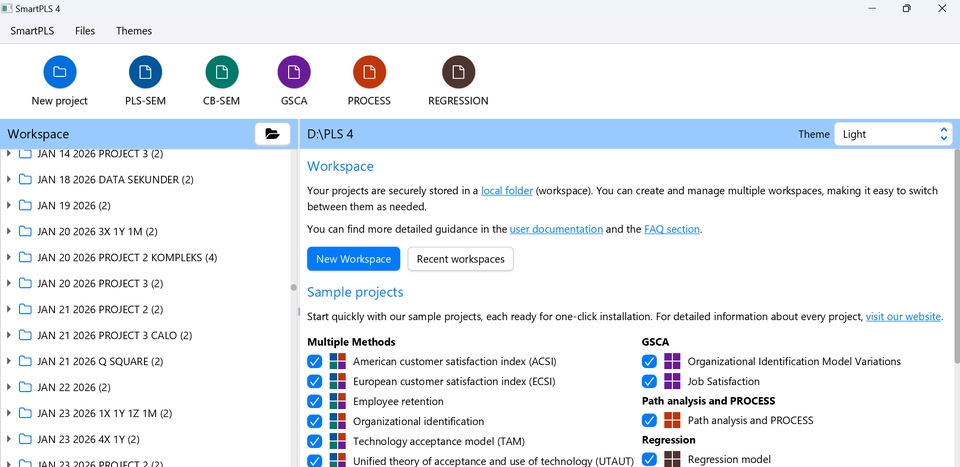The width and height of the screenshot is (960, 467).
Task: Create a new CB-SEM model
Action: tap(222, 72)
